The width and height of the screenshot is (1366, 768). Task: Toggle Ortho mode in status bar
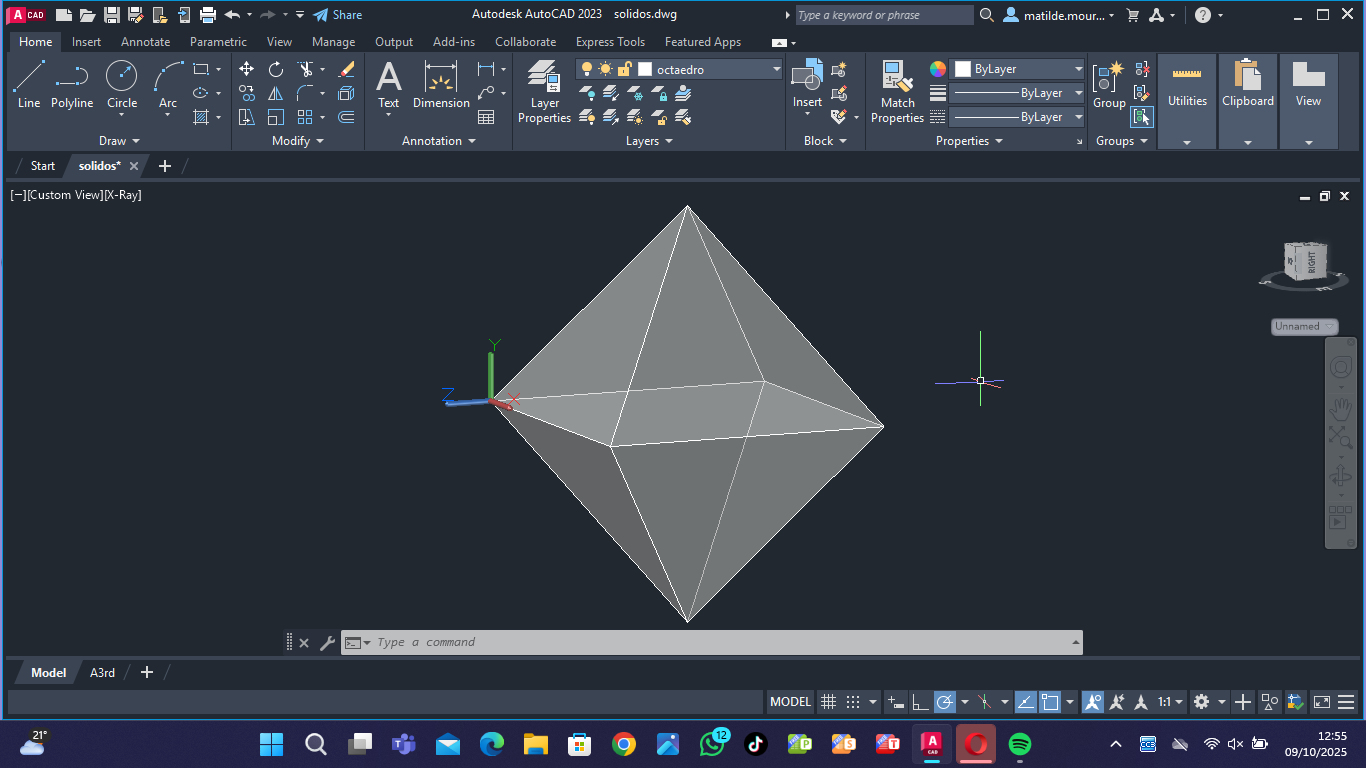click(x=920, y=702)
